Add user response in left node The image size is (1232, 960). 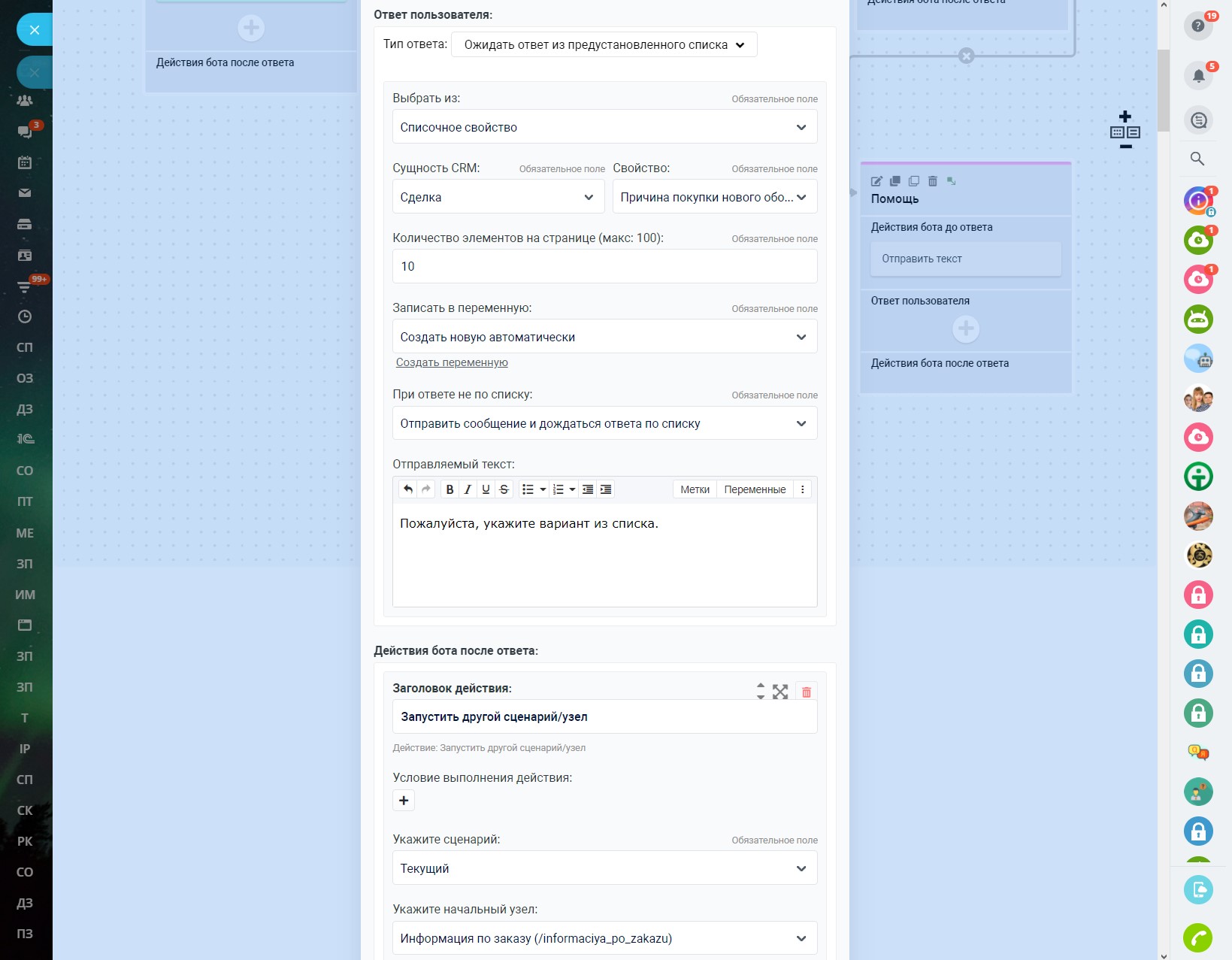pyautogui.click(x=251, y=28)
